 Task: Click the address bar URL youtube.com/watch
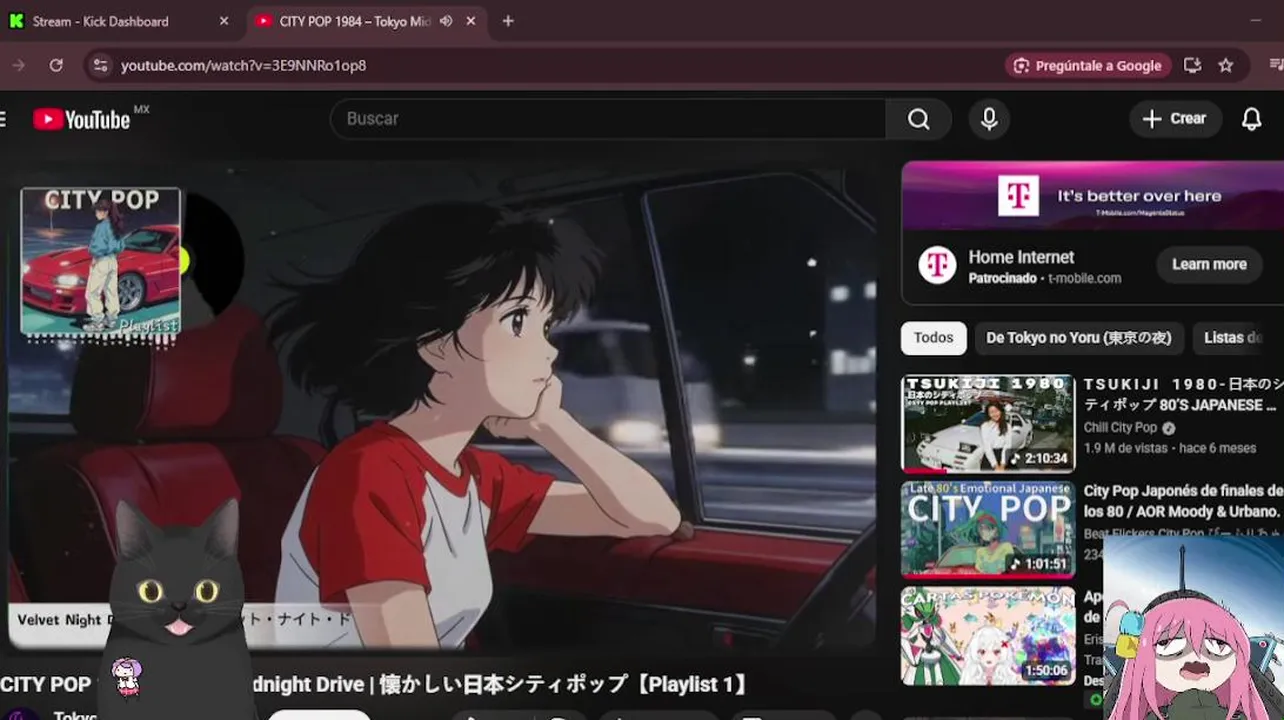click(243, 65)
